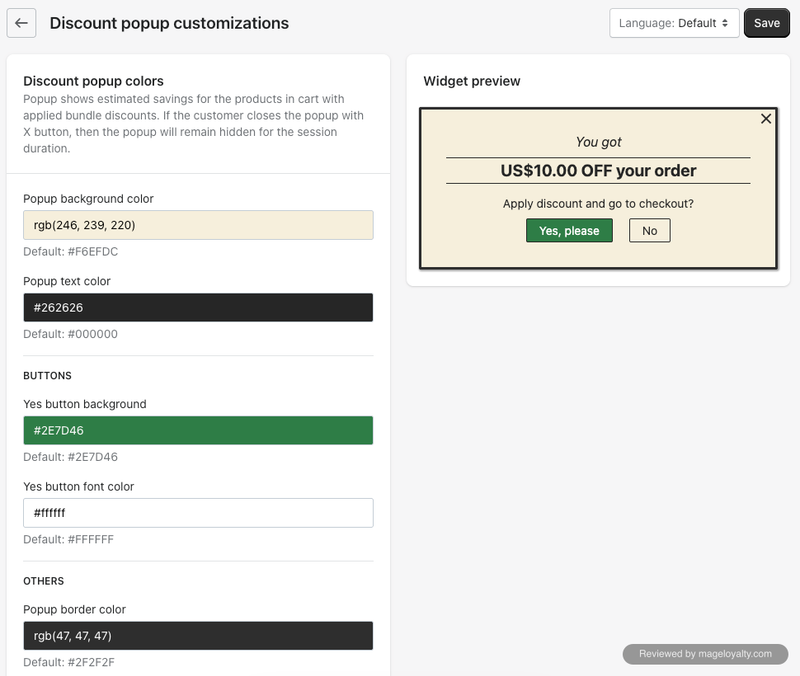The width and height of the screenshot is (800, 676).
Task: Select the 'Discount popup colors' heading
Action: click(x=93, y=81)
